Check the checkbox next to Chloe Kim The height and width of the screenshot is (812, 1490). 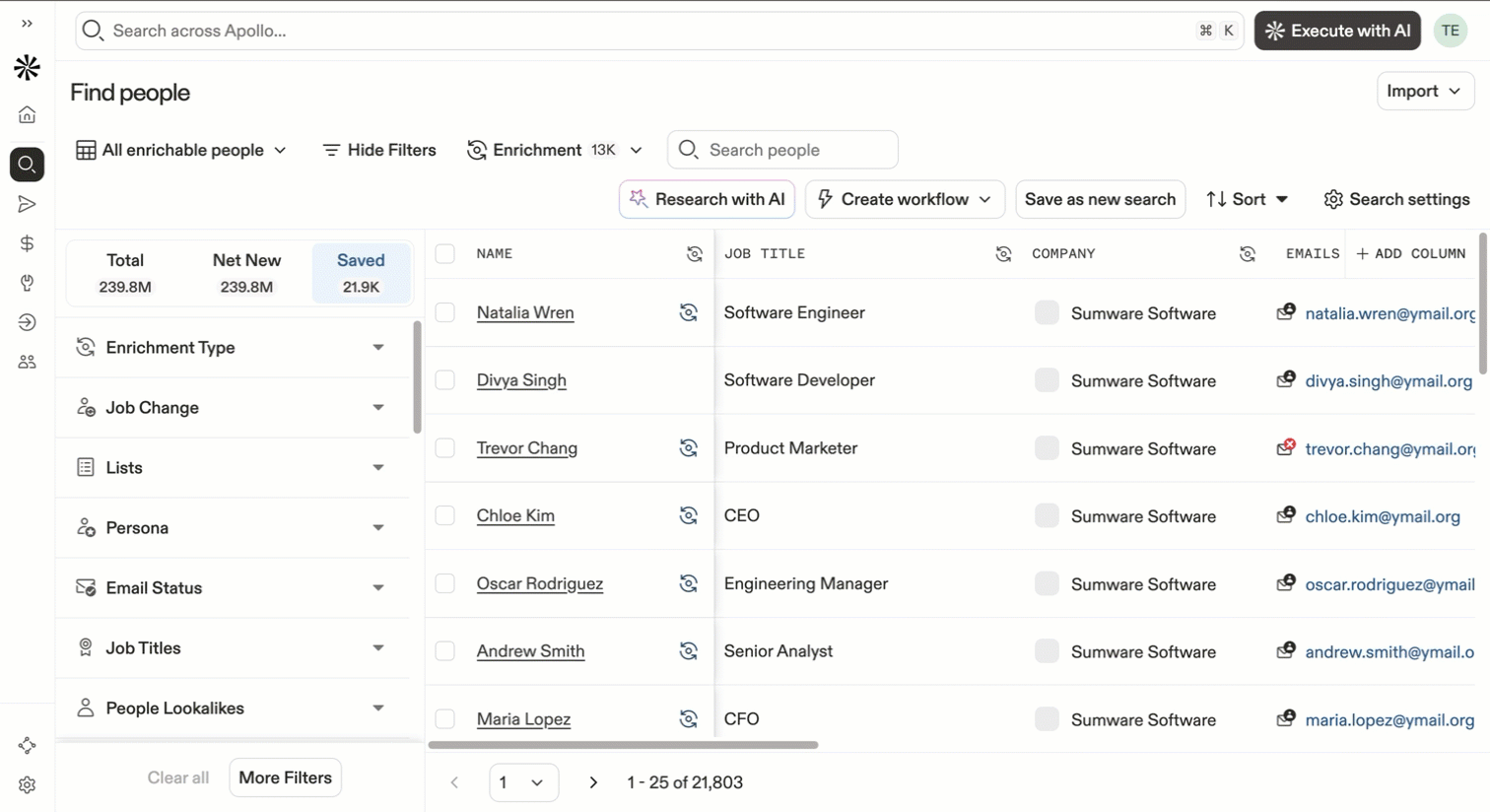(x=444, y=515)
